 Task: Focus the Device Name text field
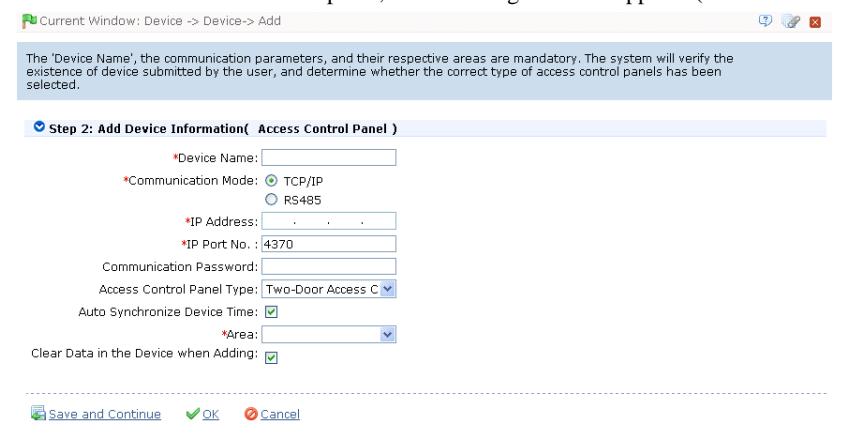tap(329, 158)
